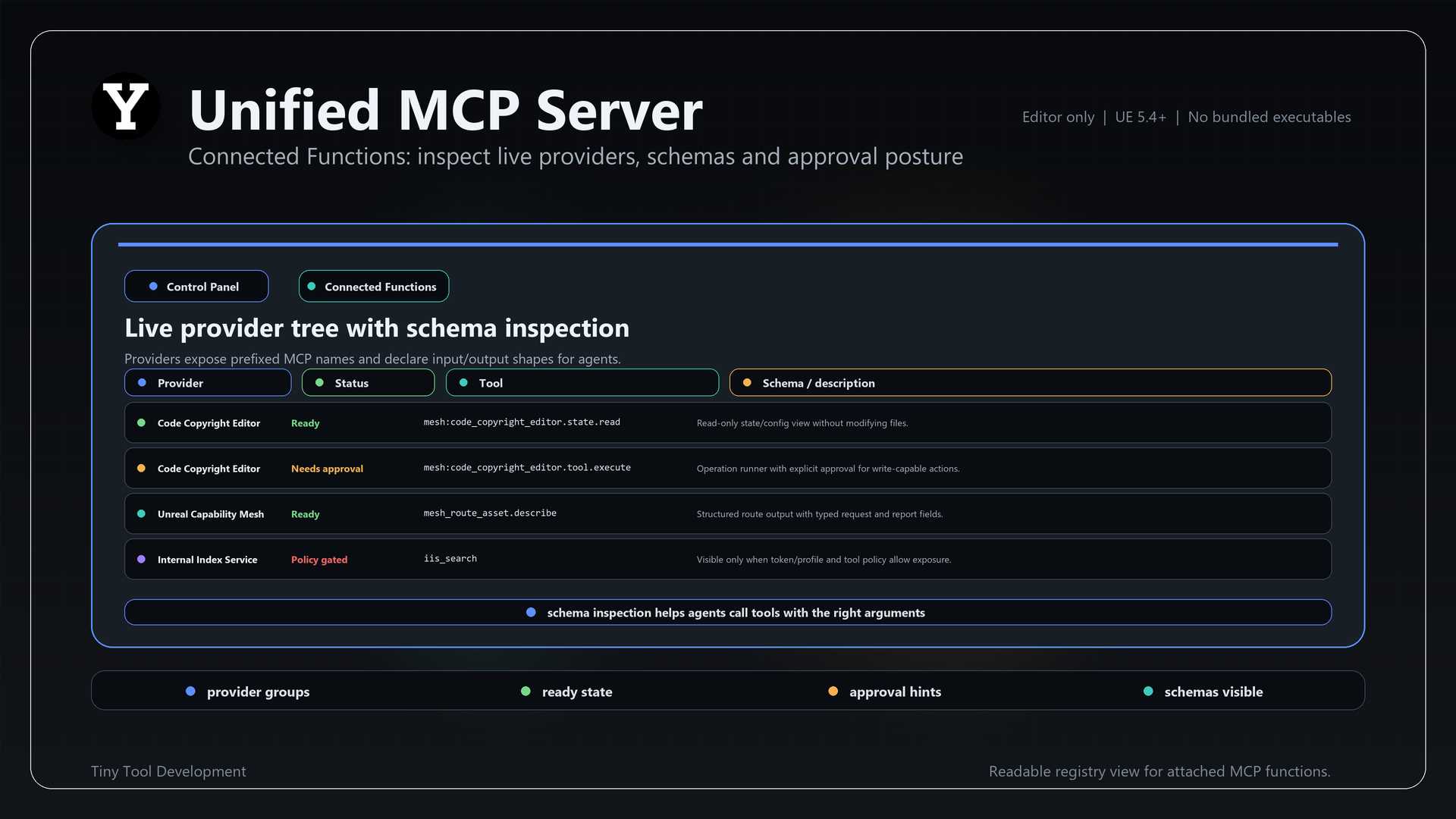The height and width of the screenshot is (819, 1456).
Task: Click the blue dot in the Provider header
Action: tap(142, 383)
